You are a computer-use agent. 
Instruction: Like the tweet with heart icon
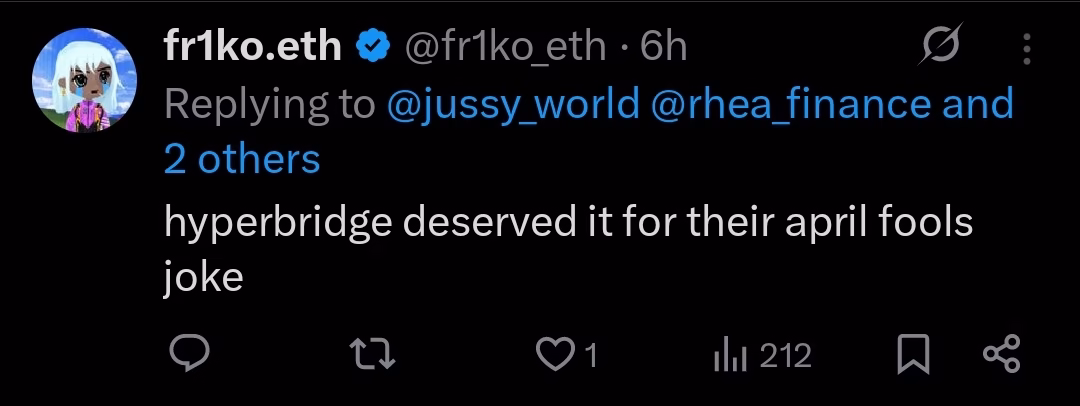(552, 355)
